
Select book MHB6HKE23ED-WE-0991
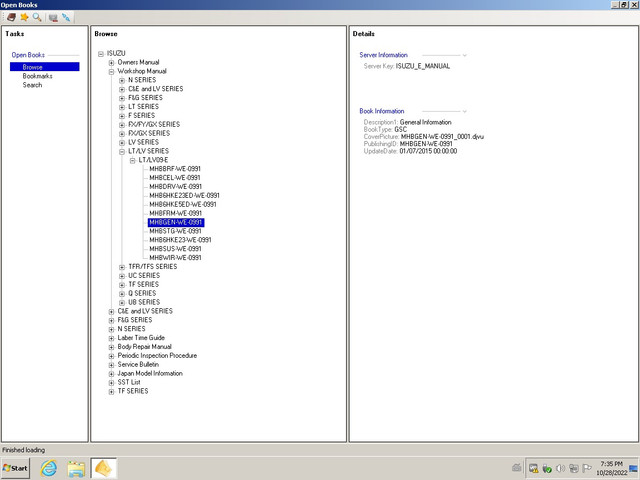pyautogui.click(x=184, y=196)
